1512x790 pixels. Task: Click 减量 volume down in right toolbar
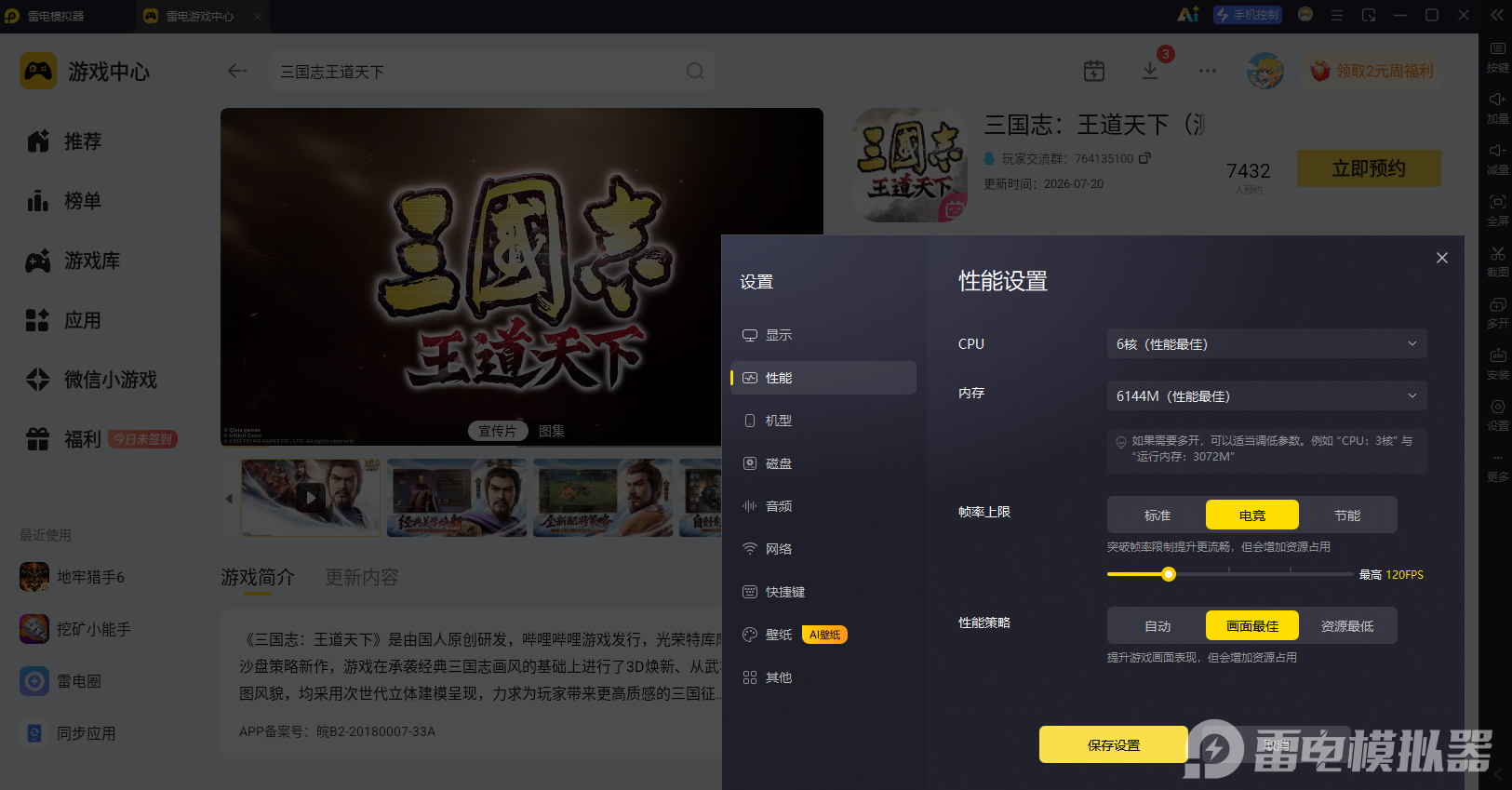click(x=1497, y=159)
